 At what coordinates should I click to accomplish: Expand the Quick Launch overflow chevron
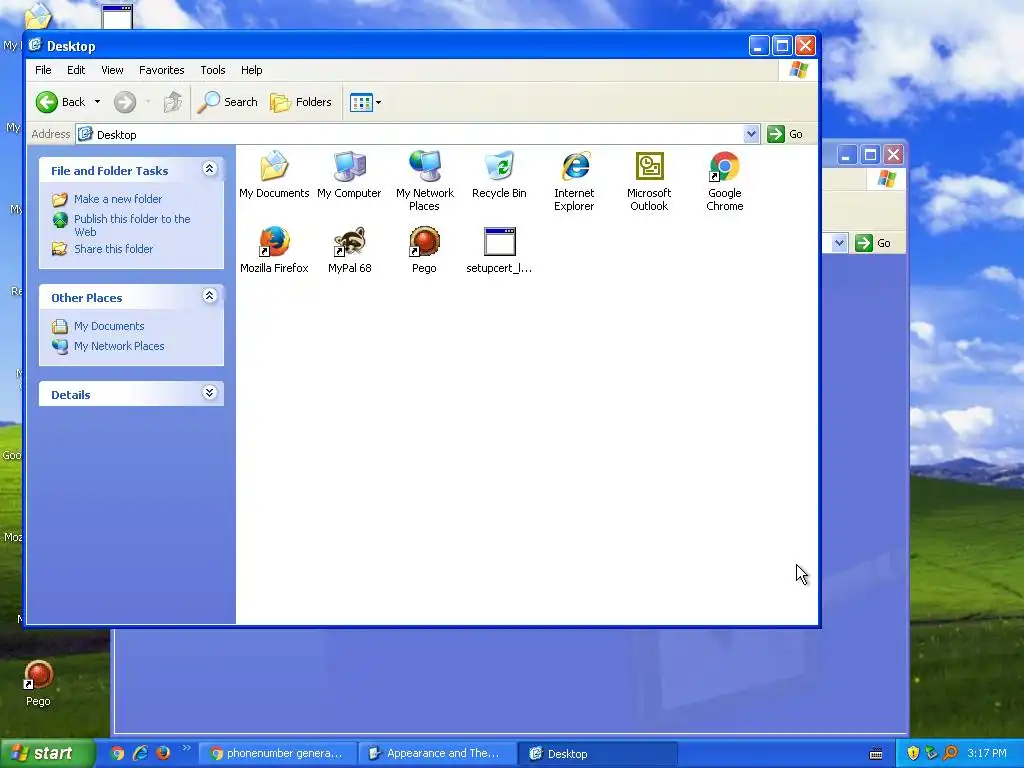[186, 748]
